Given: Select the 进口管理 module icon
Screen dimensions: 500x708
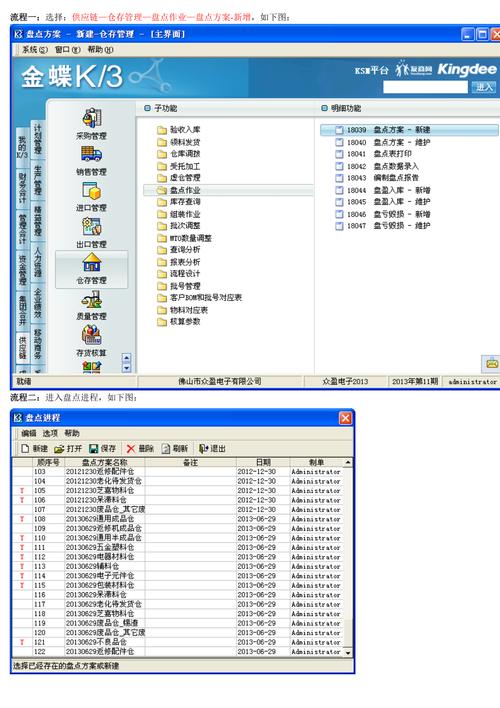Looking at the screenshot, I should point(92,191).
